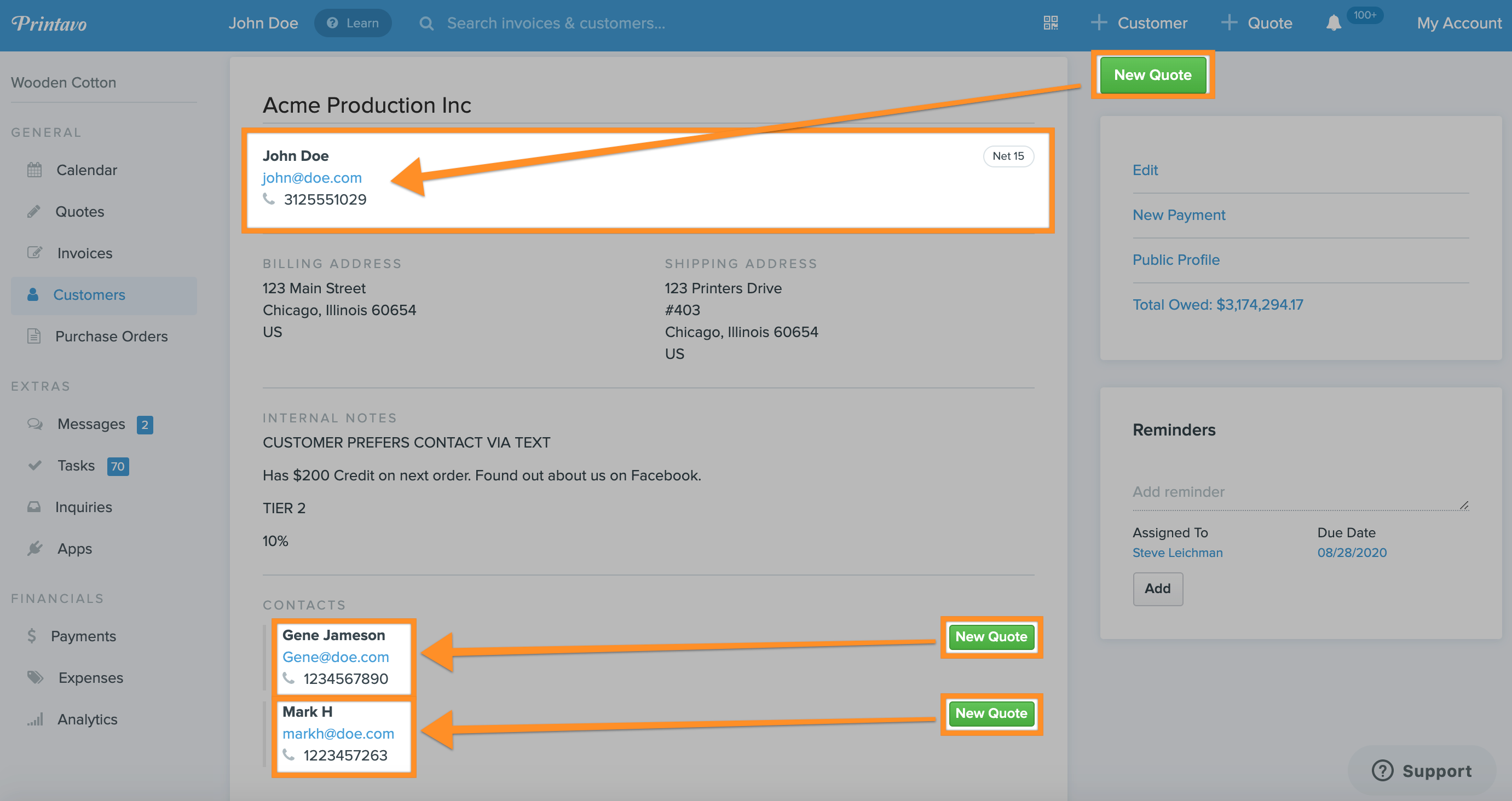Screen dimensions: 1512x801
Task: Click the plus icon before Quote
Action: pos(1229,23)
